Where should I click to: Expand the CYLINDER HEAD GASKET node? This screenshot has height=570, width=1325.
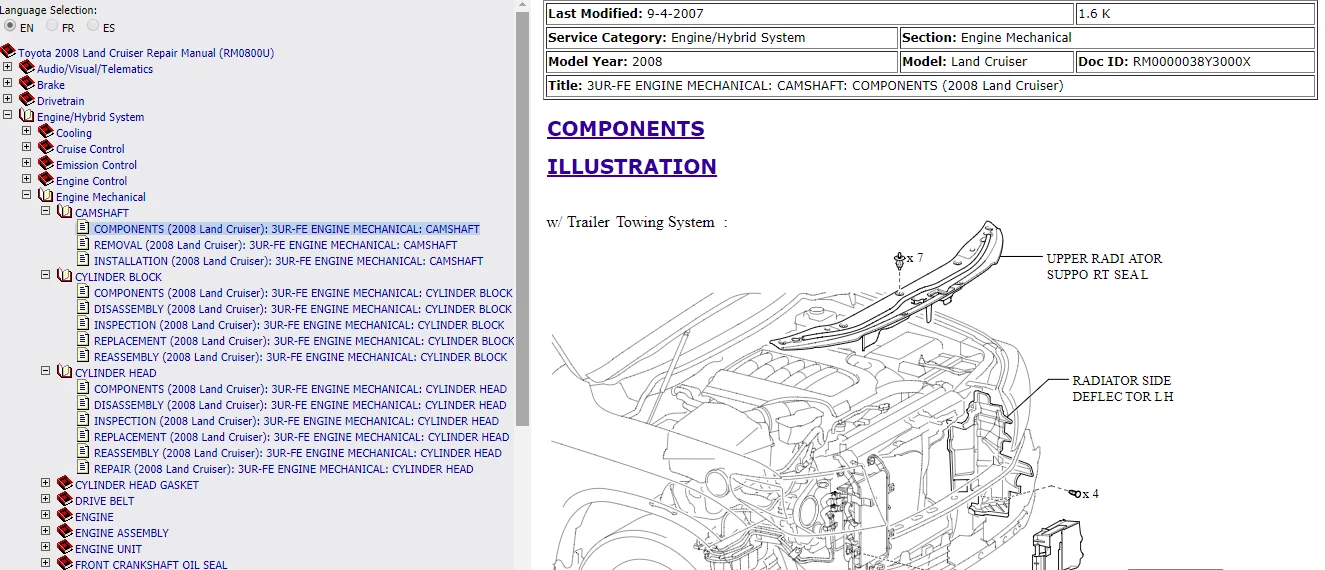point(46,484)
